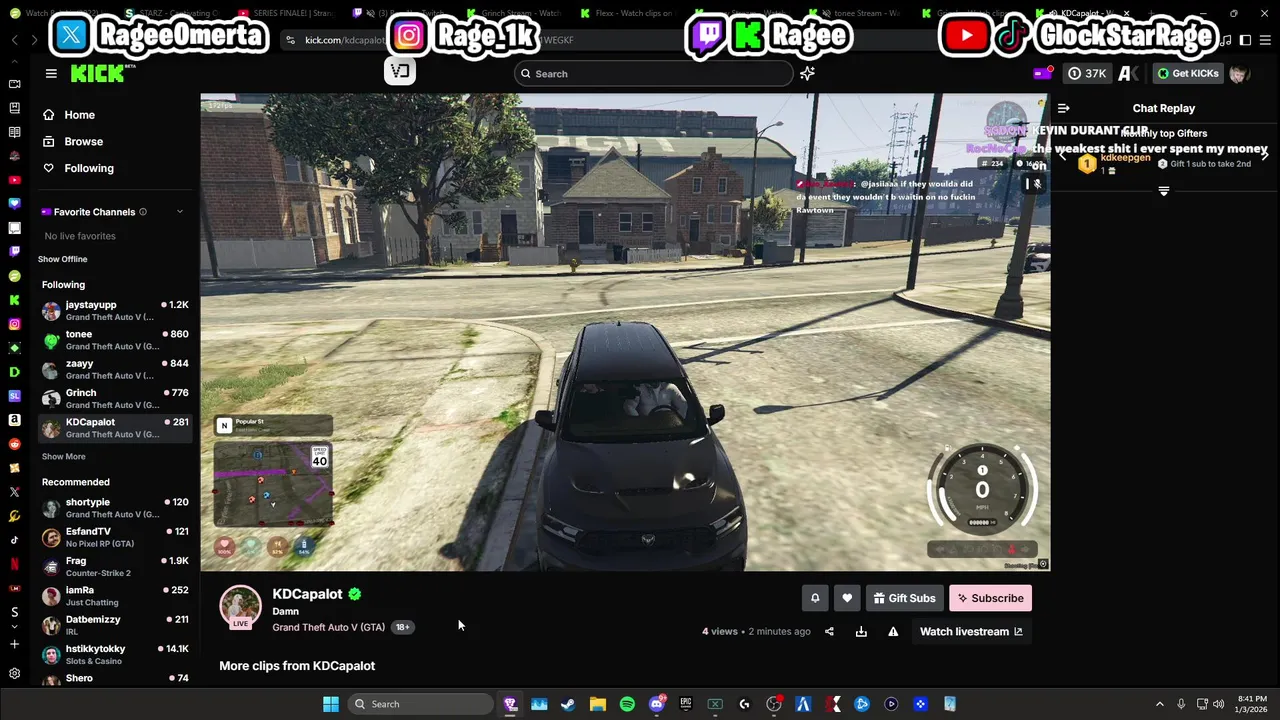1280x720 pixels.
Task: Open the Favorite Channels info icon
Action: click(x=143, y=212)
